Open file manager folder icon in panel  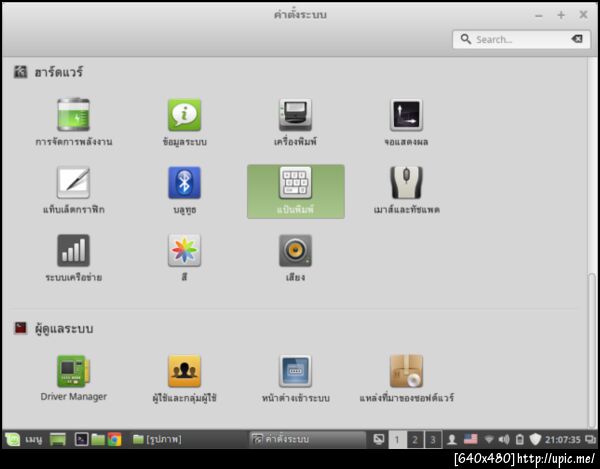click(x=98, y=439)
